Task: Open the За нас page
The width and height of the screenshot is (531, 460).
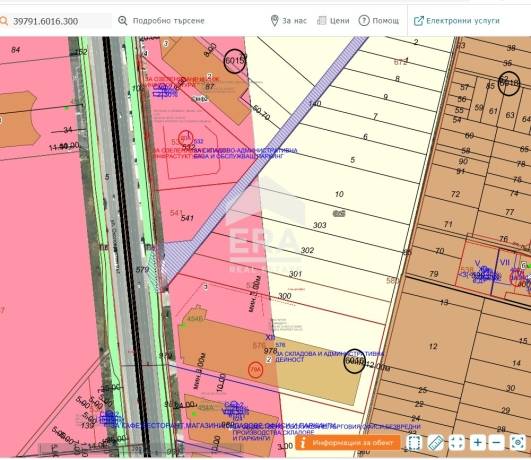Action: 289,21
